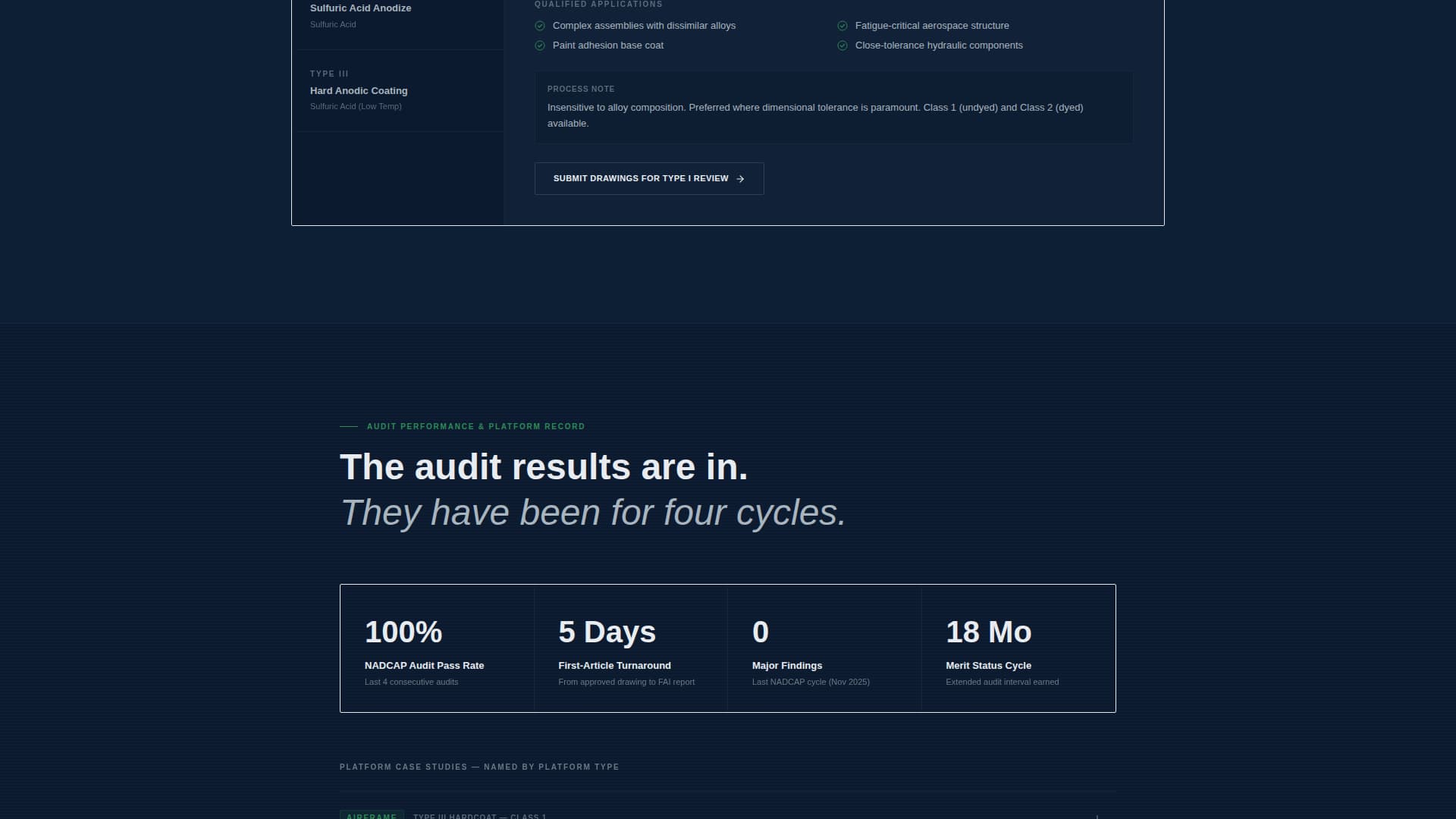Image resolution: width=1456 pixels, height=819 pixels.
Task: Click the green dash icon before Audit Performance heading
Action: click(x=349, y=426)
